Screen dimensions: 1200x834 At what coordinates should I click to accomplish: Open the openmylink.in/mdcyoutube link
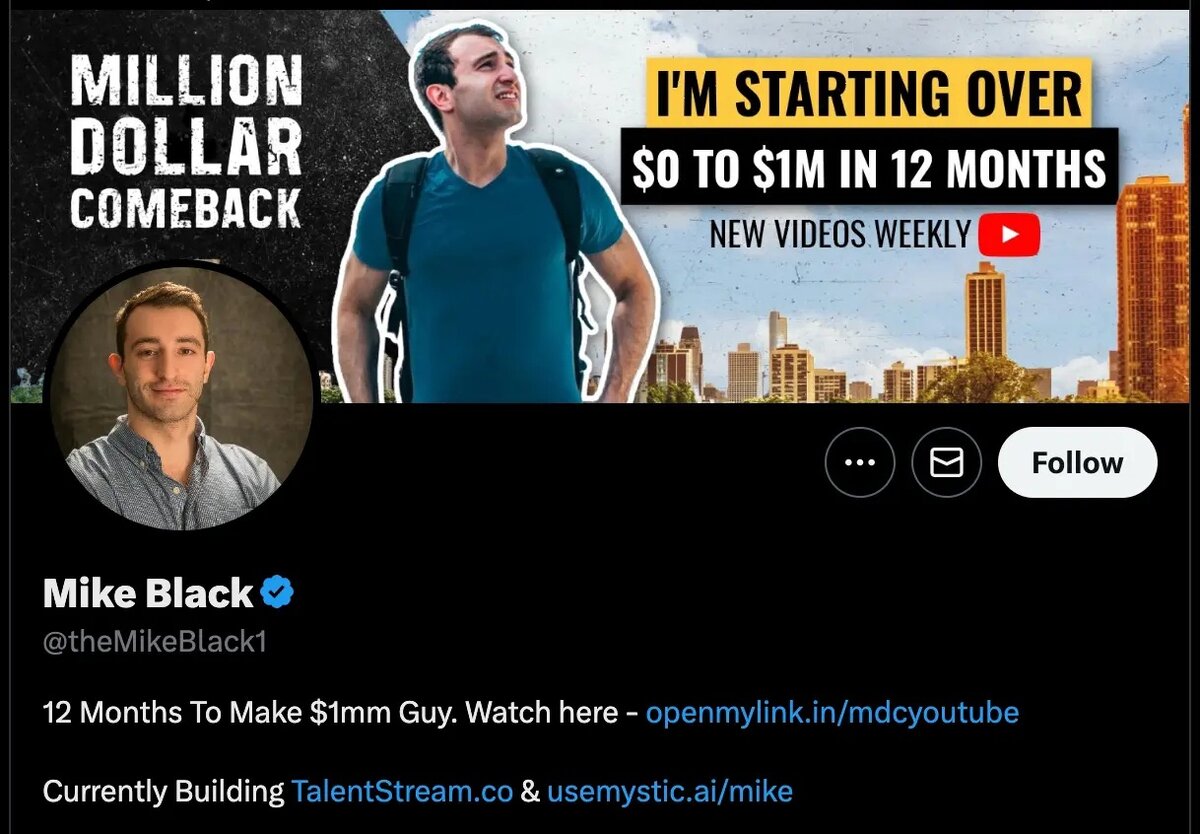[x=832, y=713]
